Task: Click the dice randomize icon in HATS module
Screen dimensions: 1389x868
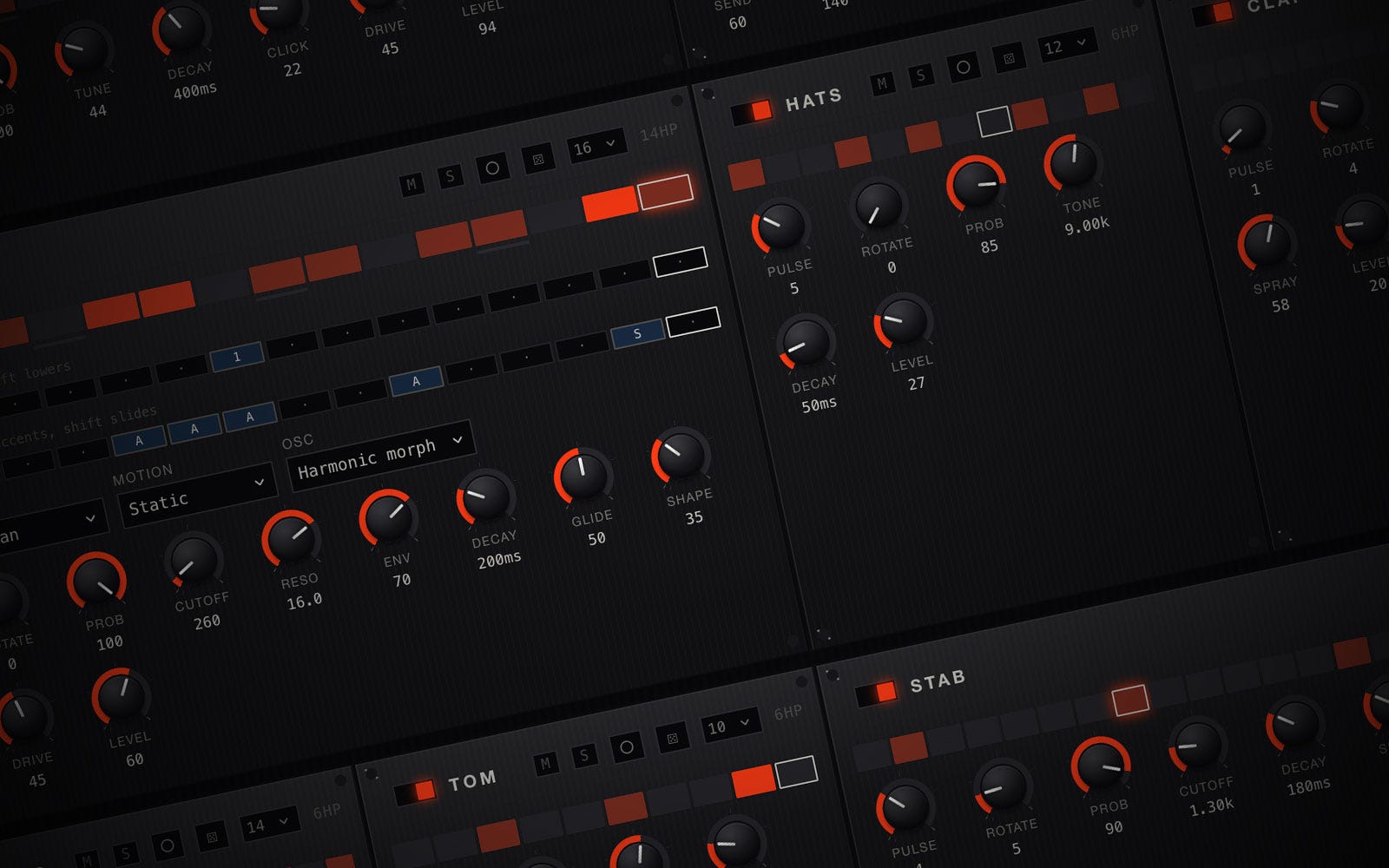Action: pyautogui.click(x=1009, y=58)
